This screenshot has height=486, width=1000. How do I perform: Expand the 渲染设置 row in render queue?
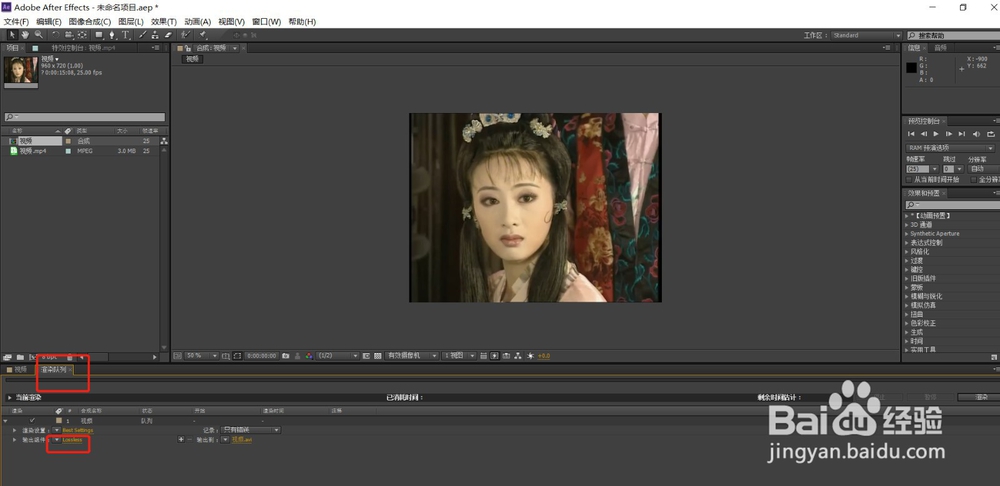point(15,431)
